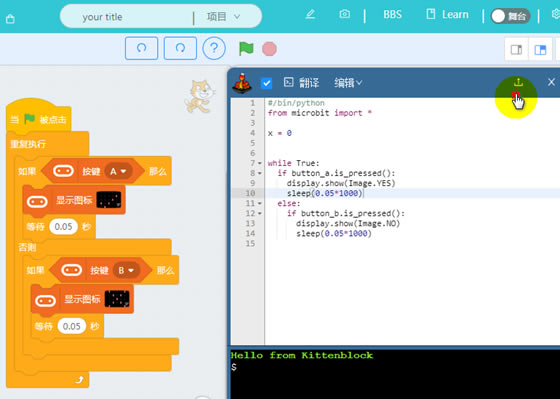The height and width of the screenshot is (399, 560).
Task: Click the green flag run button
Action: click(246, 49)
